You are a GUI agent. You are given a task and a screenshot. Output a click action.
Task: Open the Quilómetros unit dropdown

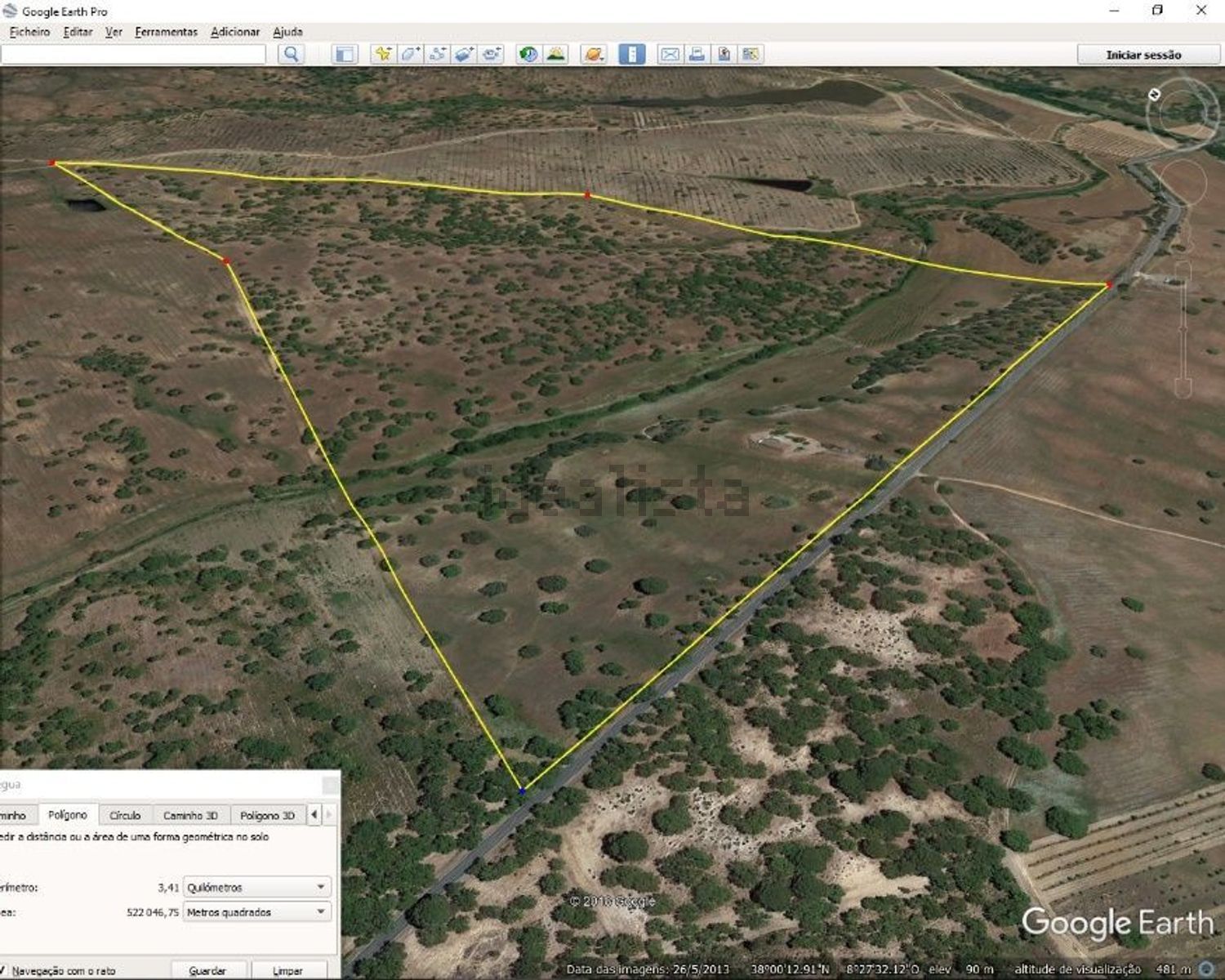[256, 887]
